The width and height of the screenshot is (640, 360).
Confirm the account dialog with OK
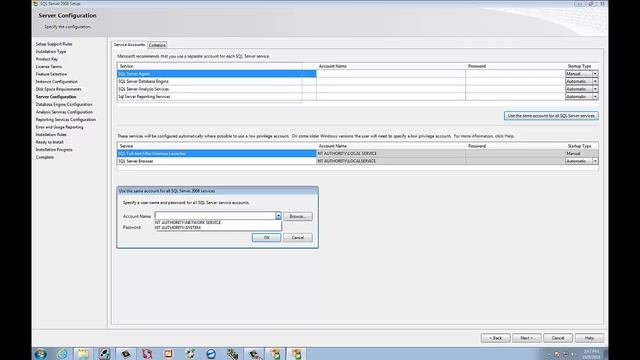pos(267,238)
